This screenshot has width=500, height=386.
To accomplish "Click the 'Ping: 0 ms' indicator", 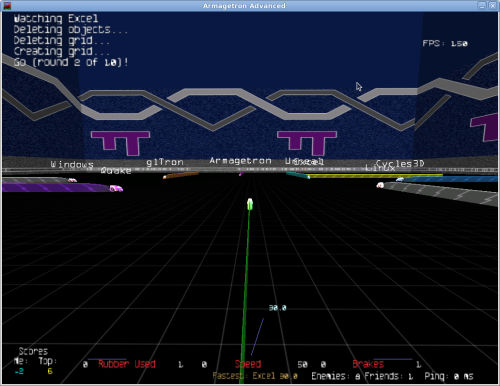I will [449, 376].
